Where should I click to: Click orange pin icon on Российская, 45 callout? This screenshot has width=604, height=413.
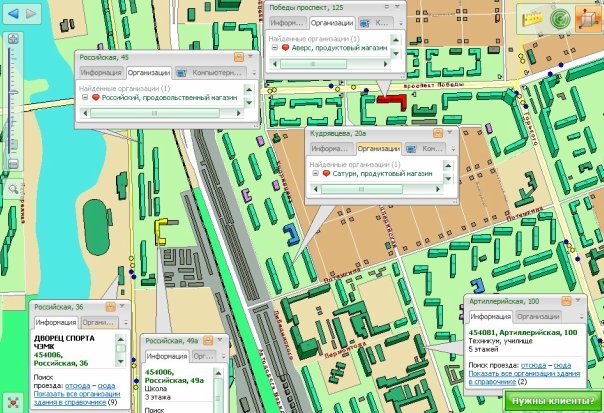(239, 58)
